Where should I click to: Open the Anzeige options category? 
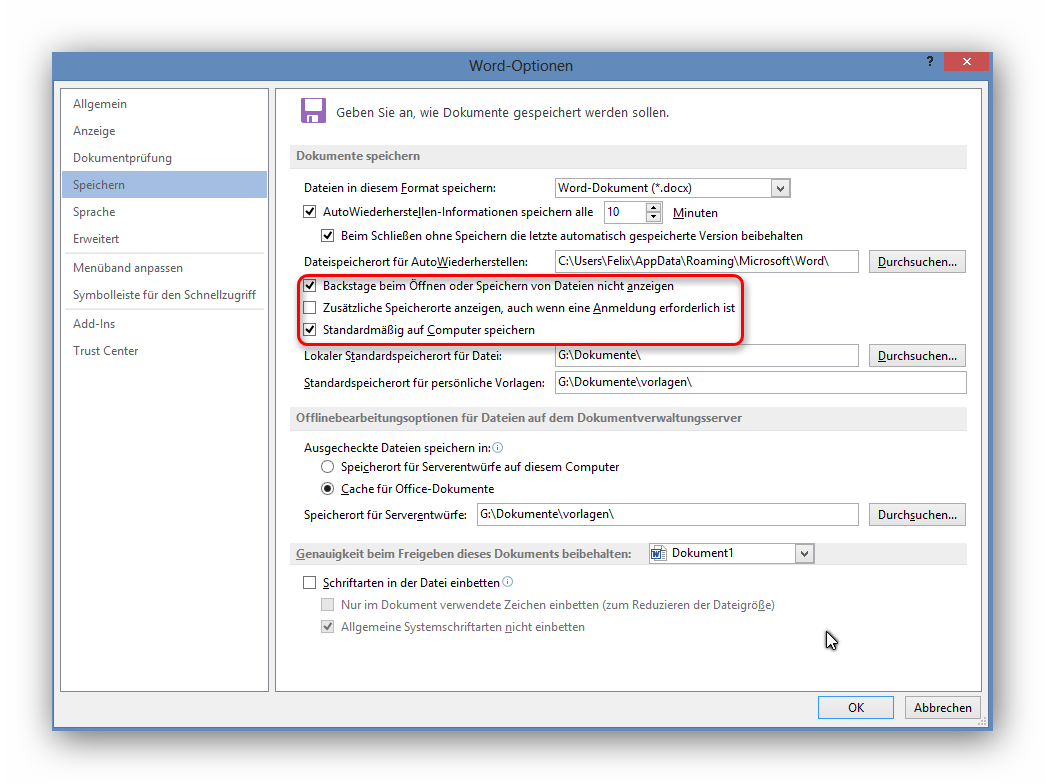coord(165,131)
